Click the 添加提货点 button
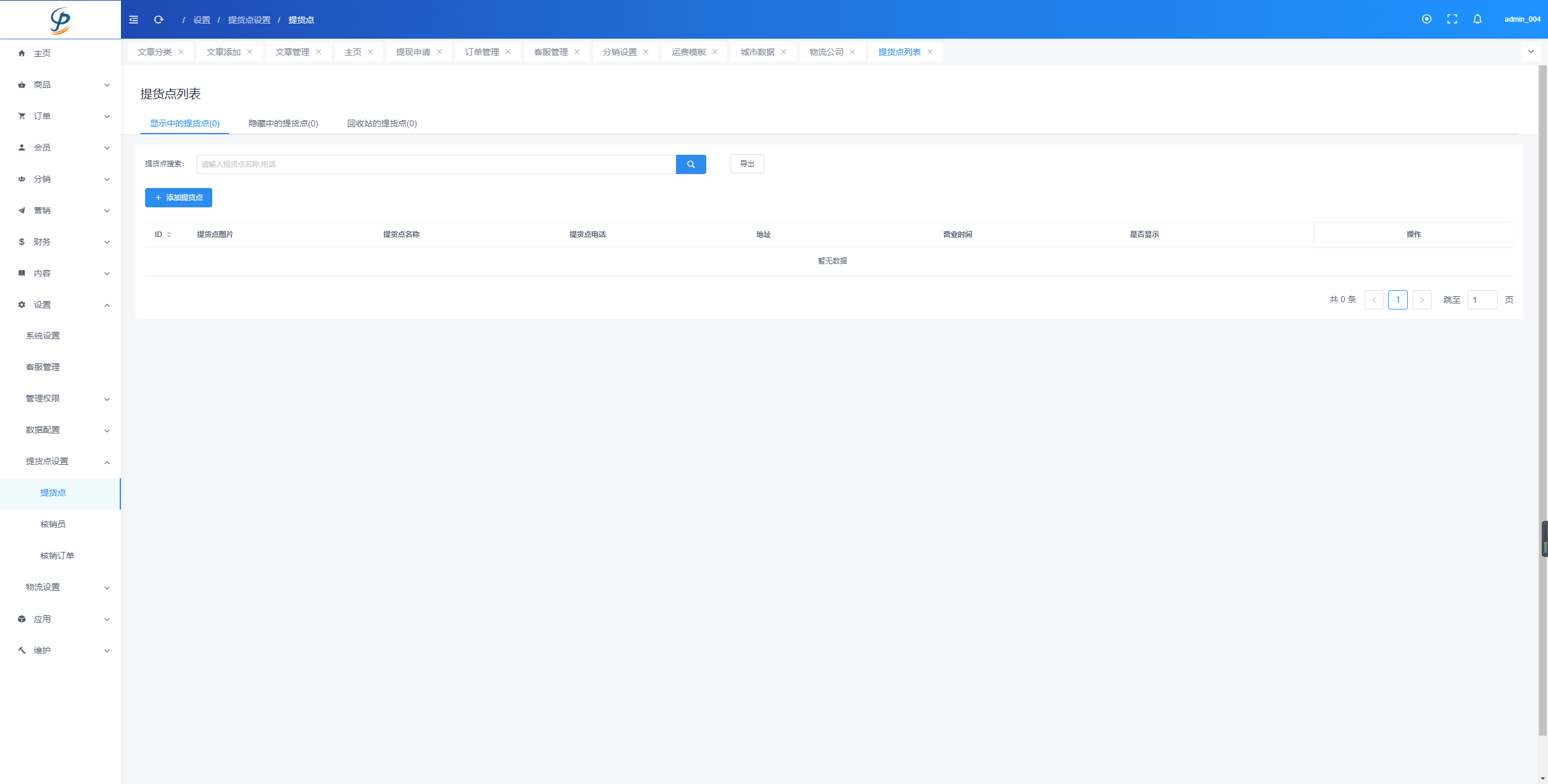 pos(178,198)
